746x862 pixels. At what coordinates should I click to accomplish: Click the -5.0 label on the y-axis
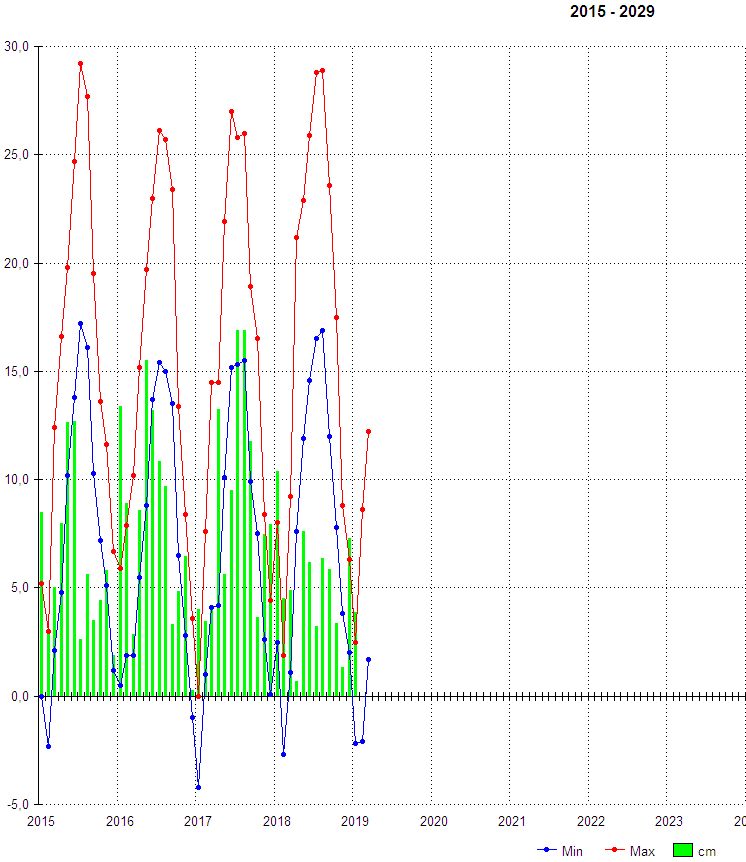[x=17, y=804]
